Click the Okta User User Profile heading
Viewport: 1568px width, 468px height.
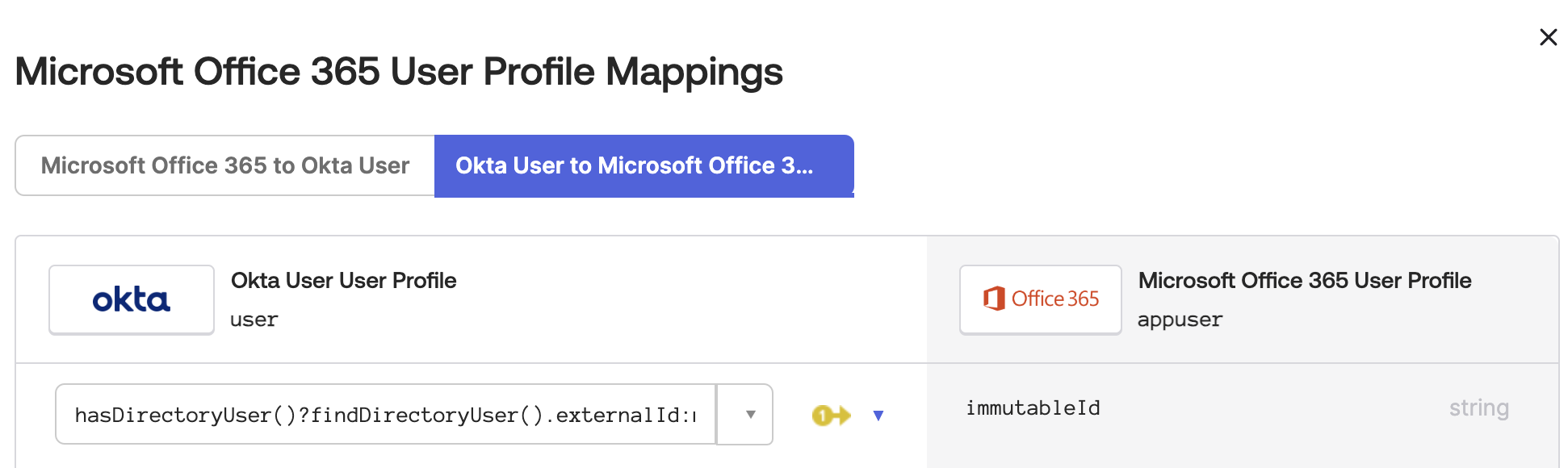point(344,280)
